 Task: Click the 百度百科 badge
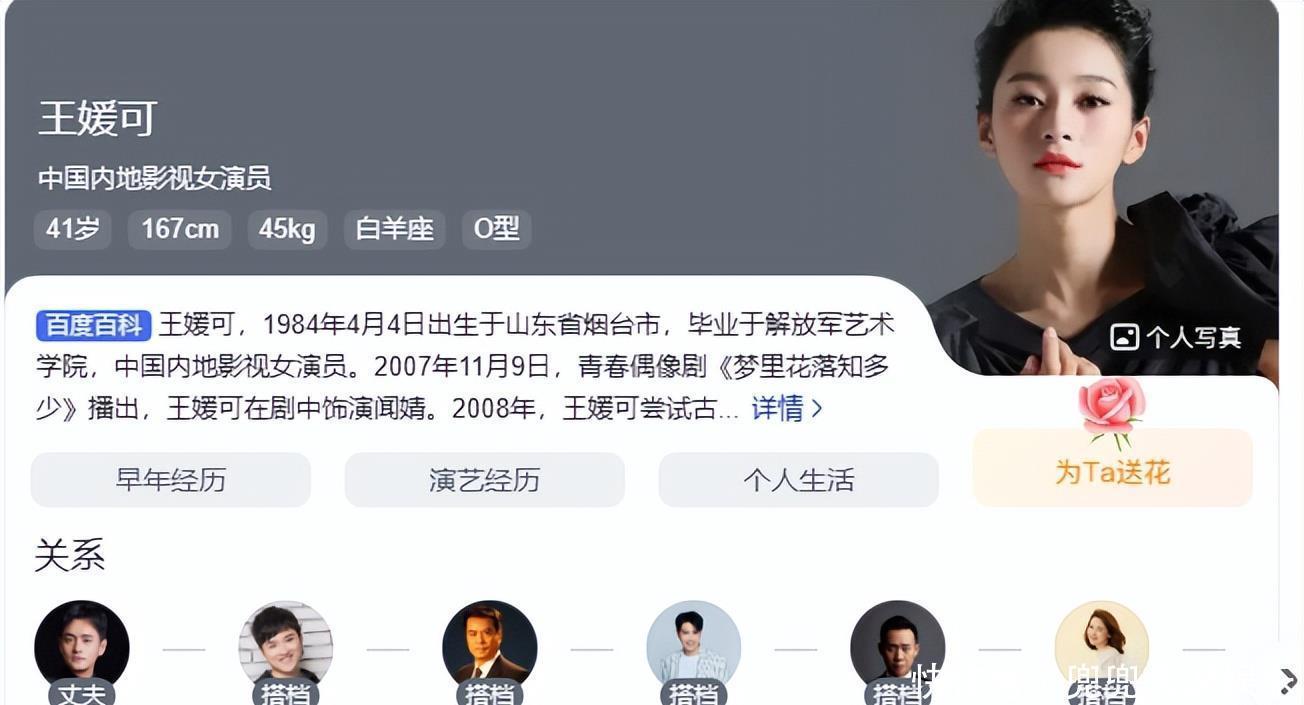pyautogui.click(x=94, y=325)
